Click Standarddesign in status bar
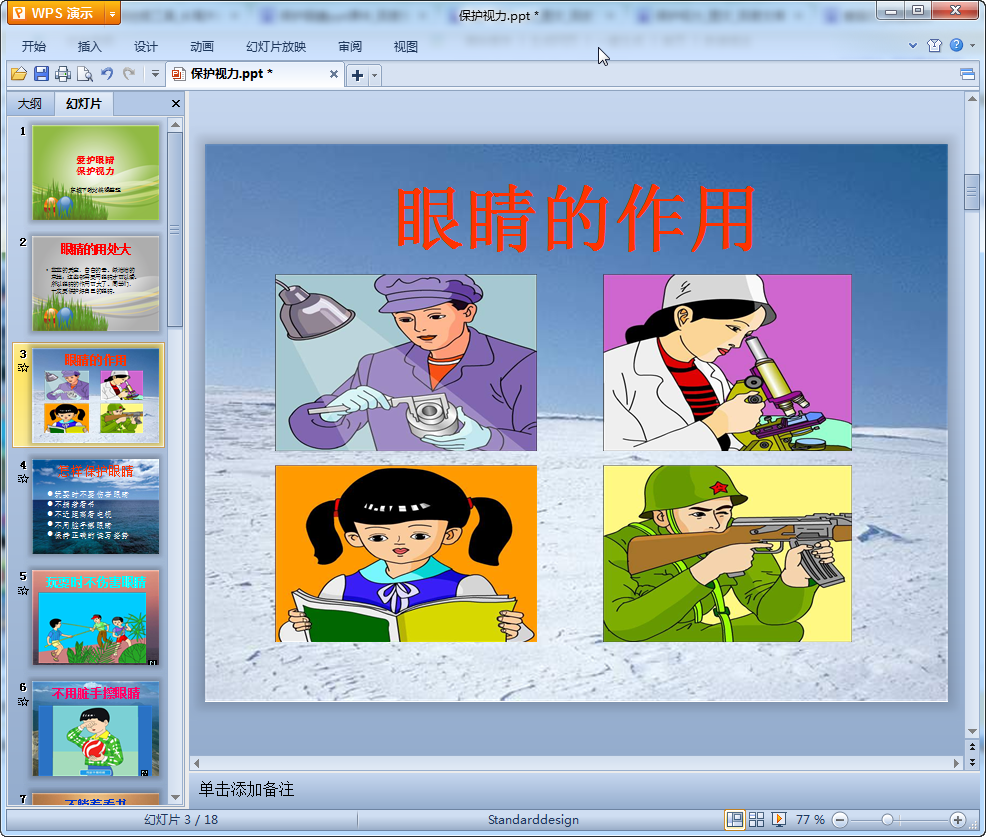The width and height of the screenshot is (986, 837). pyautogui.click(x=533, y=819)
